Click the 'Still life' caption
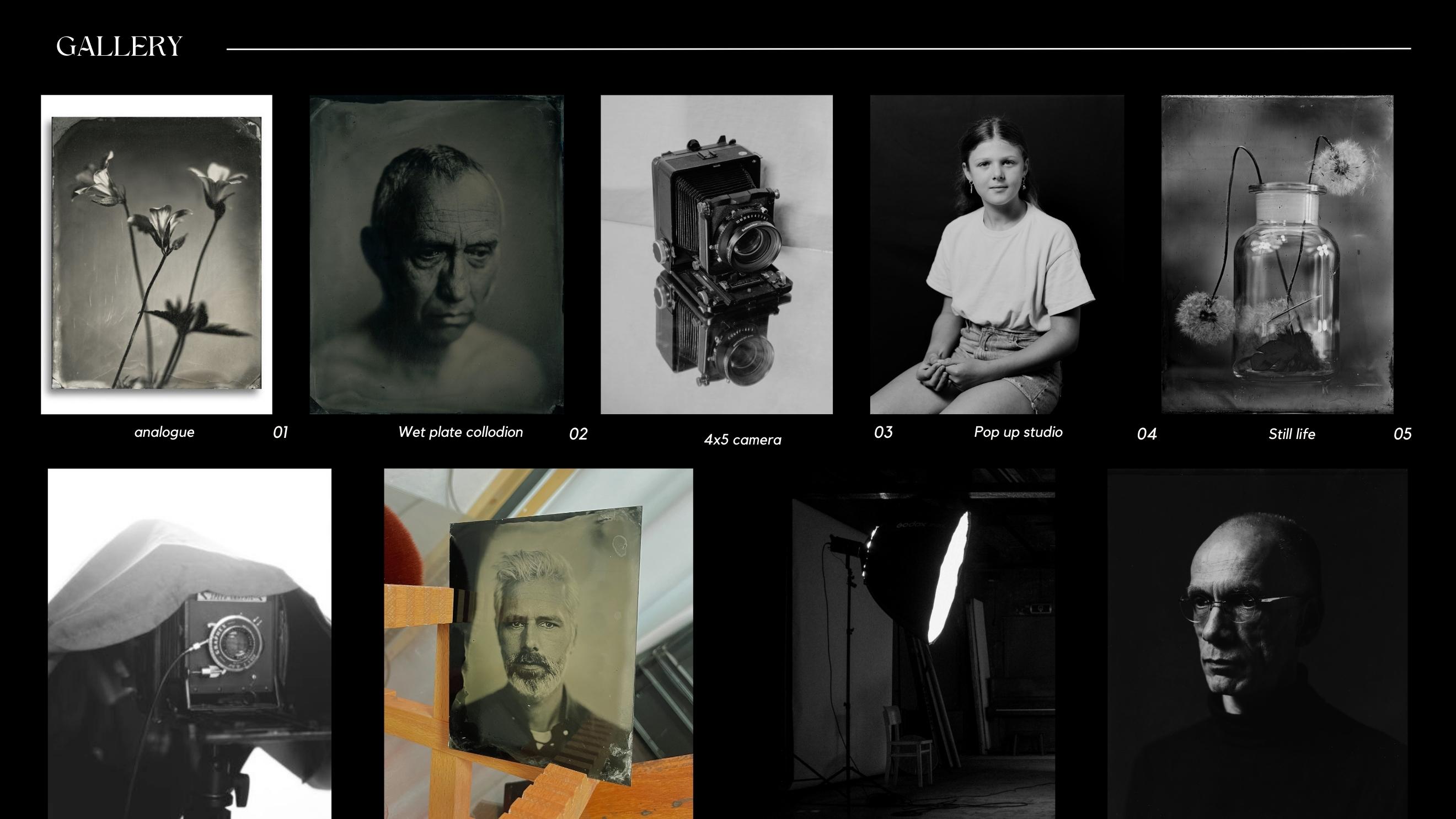 click(1292, 434)
